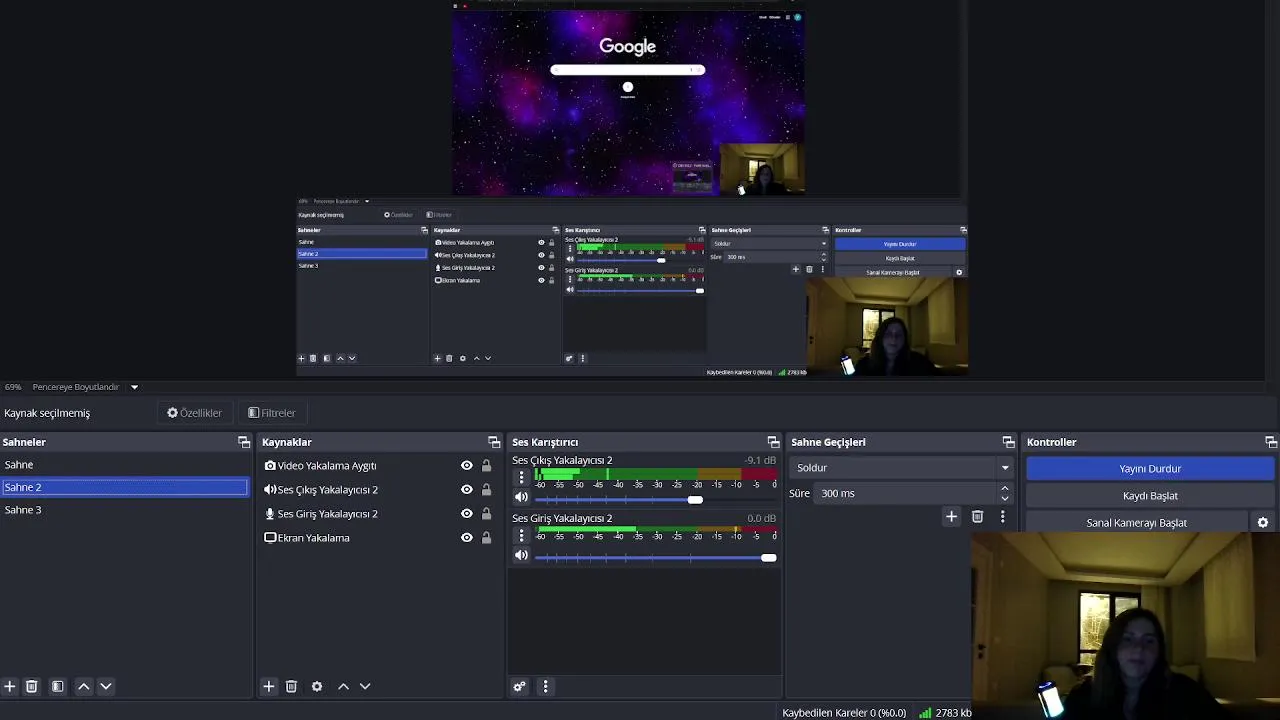Lock the Ses Çıkış Yakalayıcısı 2 source
1280x720 pixels.
486,489
